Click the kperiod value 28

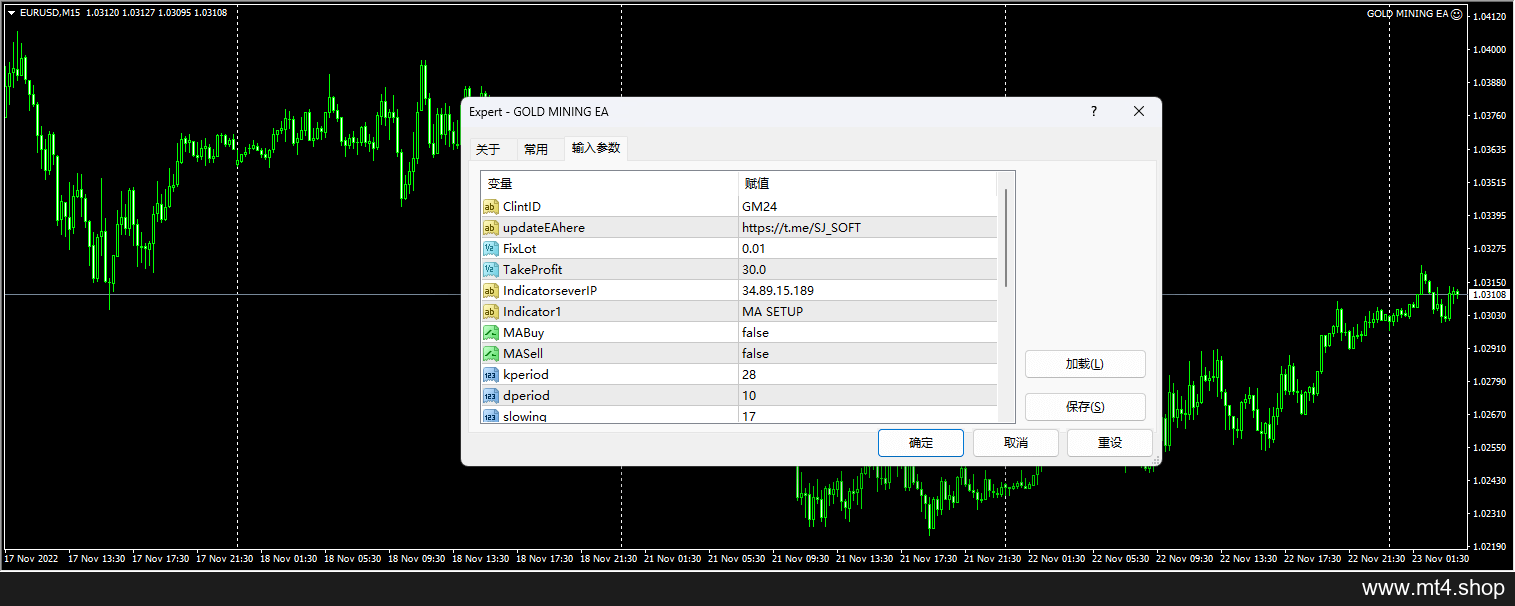point(867,375)
